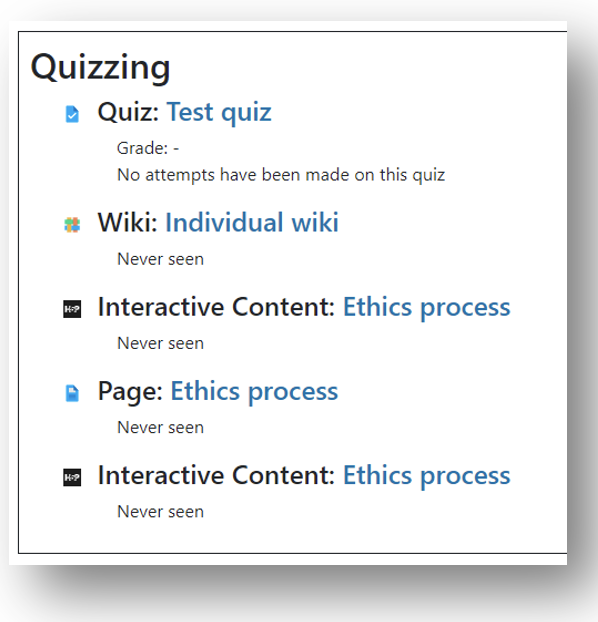Click 'Never seen' under the last Interactive Content

[x=160, y=512]
